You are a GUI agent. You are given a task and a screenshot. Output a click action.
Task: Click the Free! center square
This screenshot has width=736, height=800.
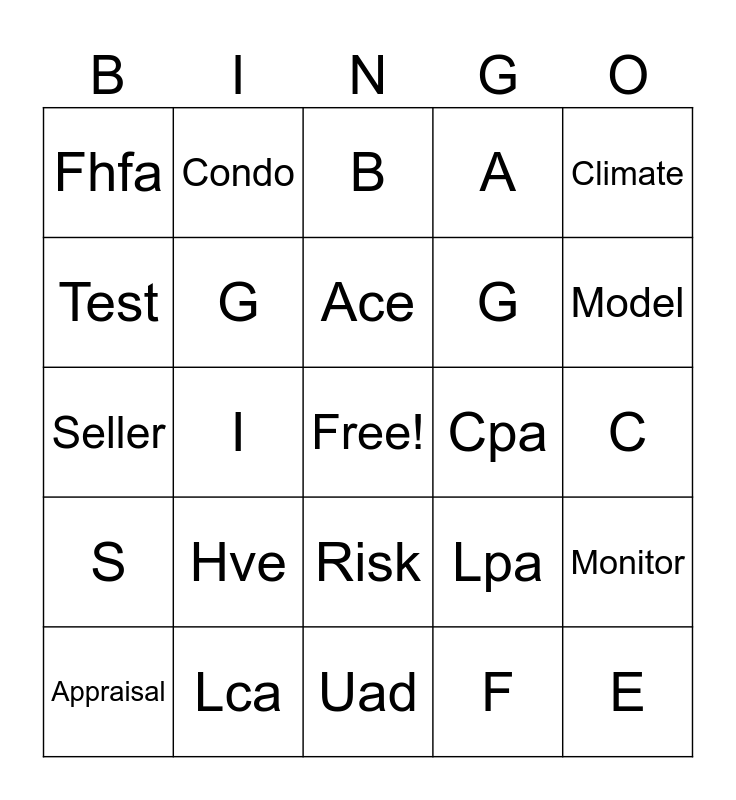368,432
